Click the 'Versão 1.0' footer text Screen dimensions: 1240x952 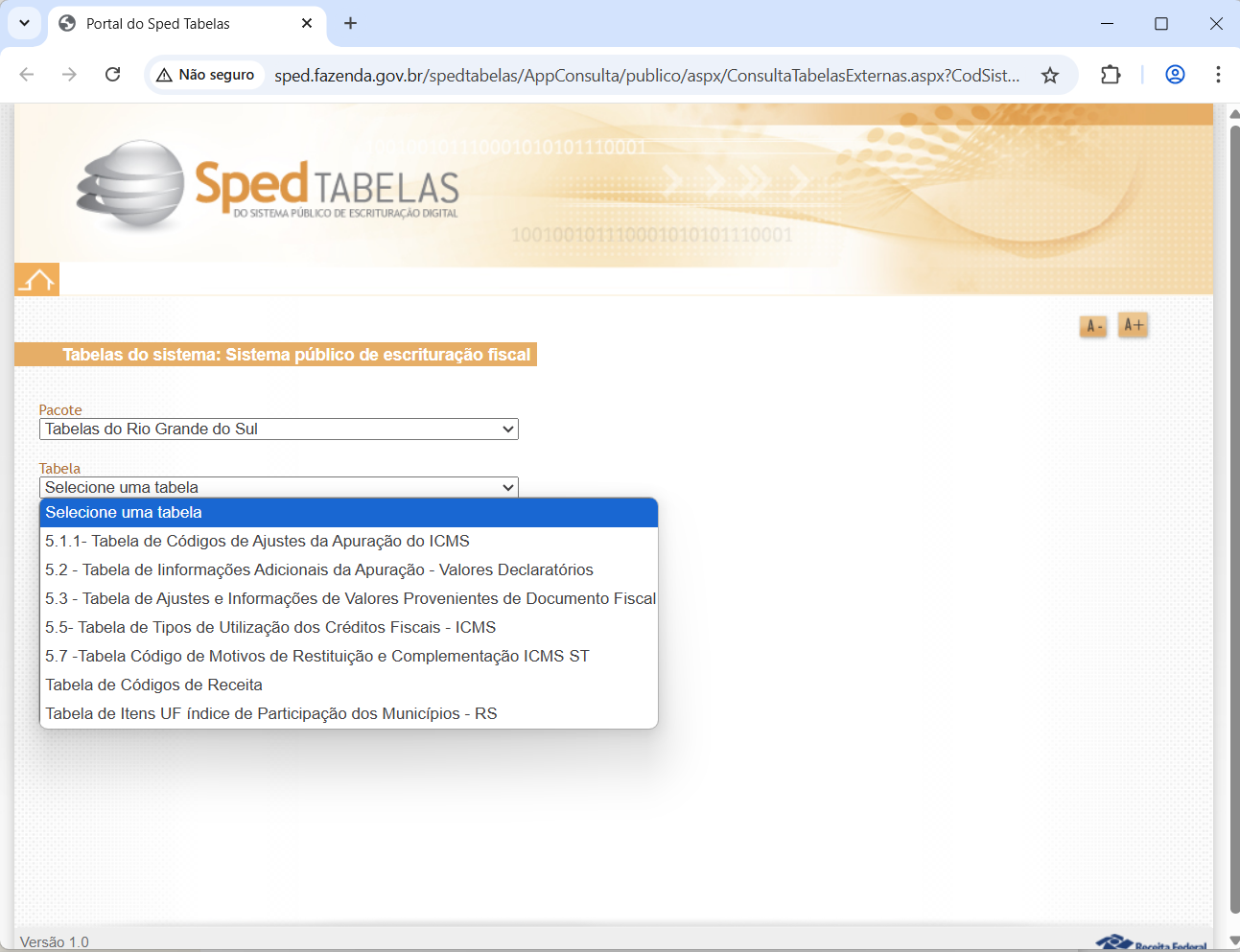[55, 942]
